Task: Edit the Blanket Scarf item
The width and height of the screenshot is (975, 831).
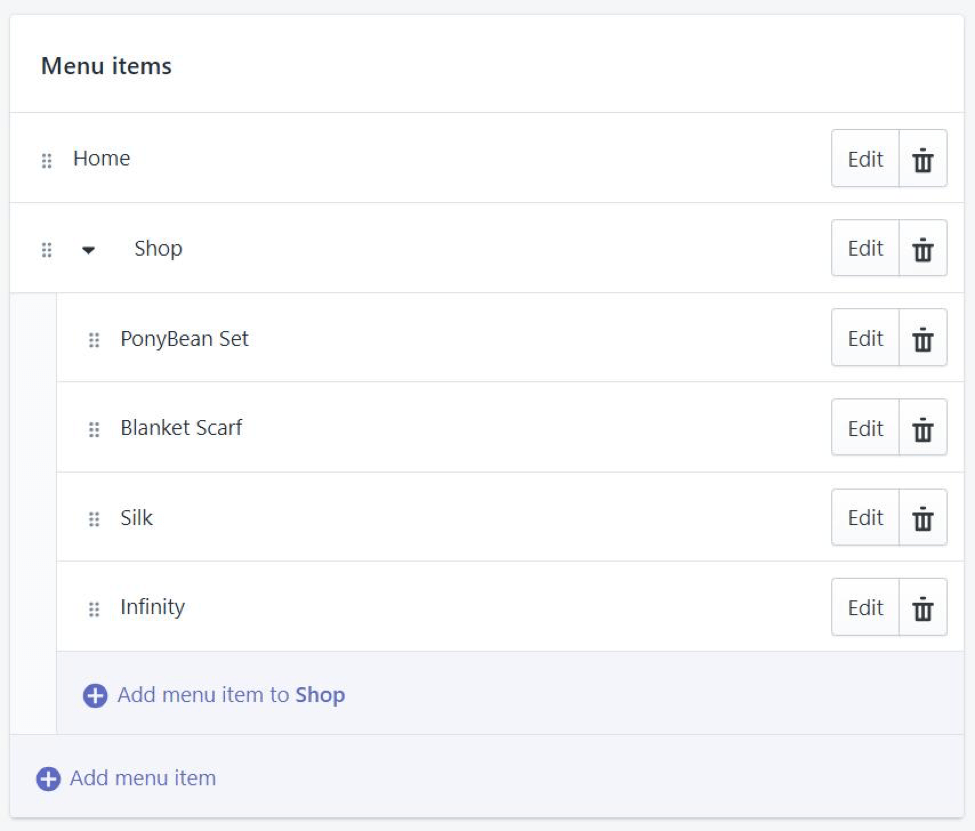Action: pos(866,428)
